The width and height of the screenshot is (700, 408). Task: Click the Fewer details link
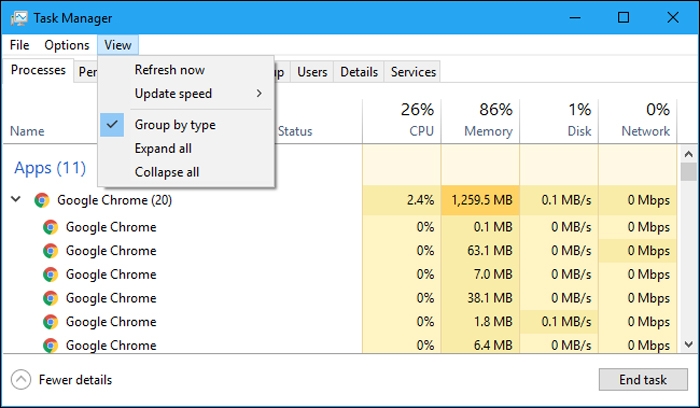75,380
